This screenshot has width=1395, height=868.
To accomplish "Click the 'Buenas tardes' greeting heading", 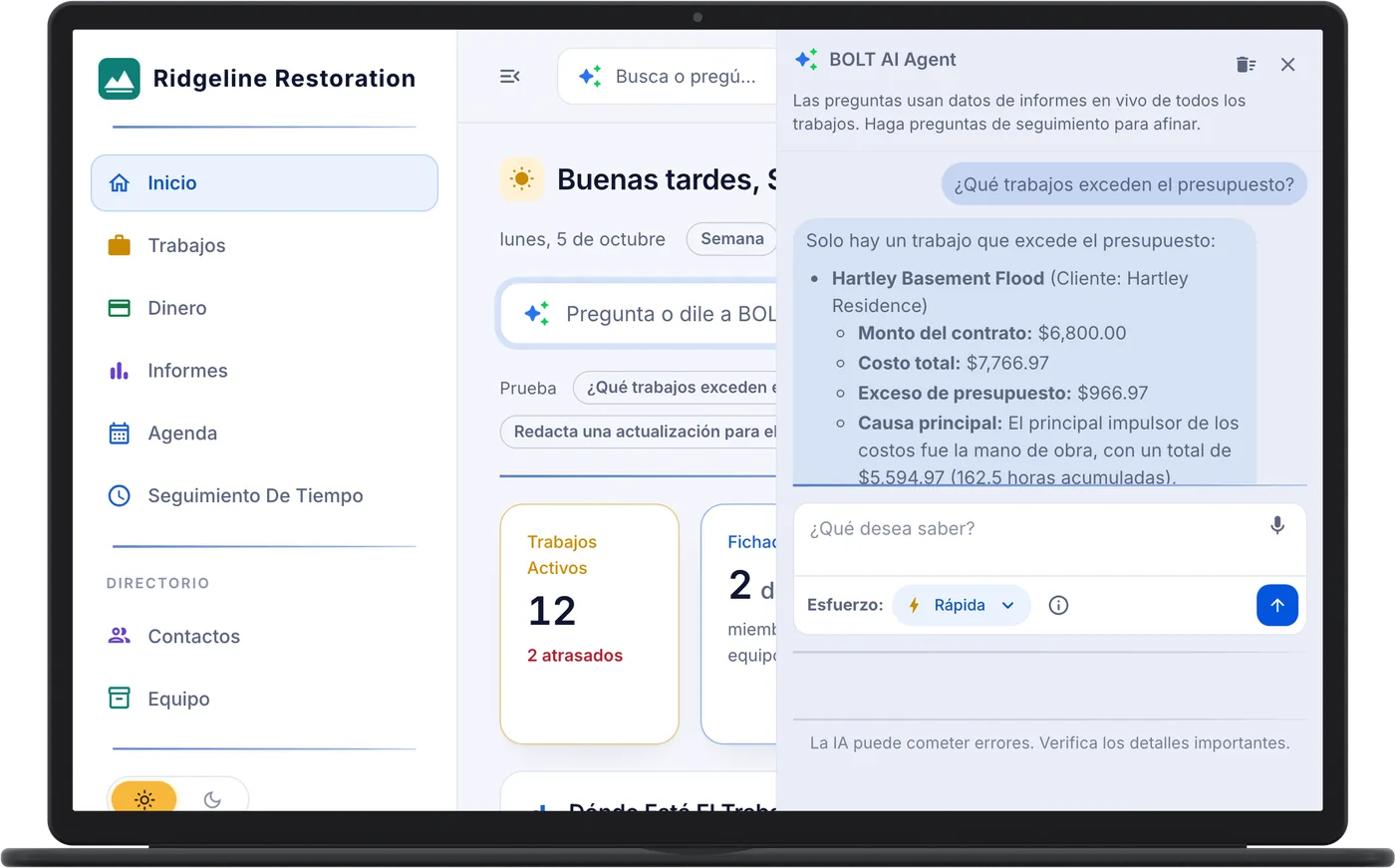I will (x=666, y=180).
